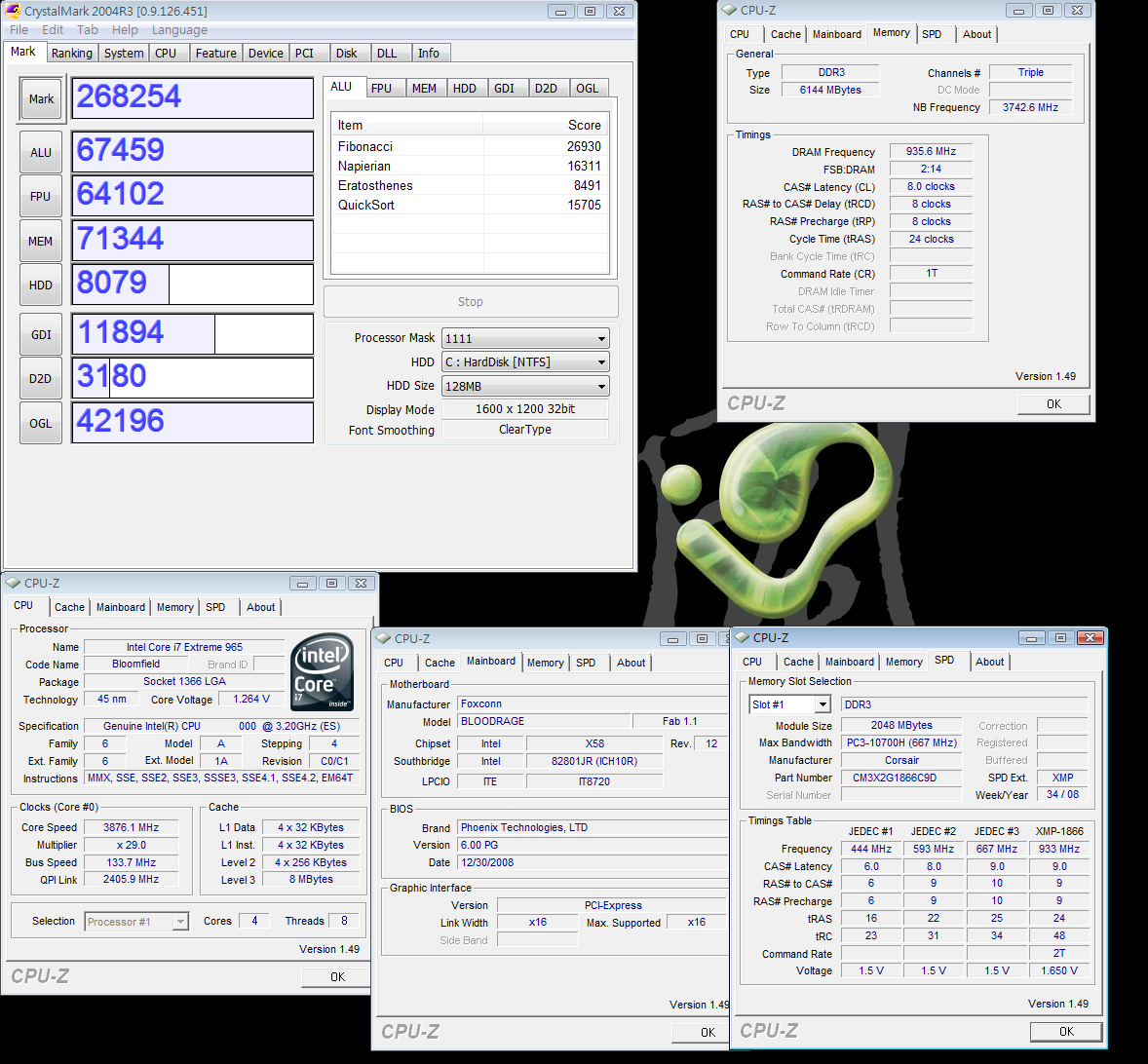This screenshot has height=1064, width=1148.
Task: Run the ALU benchmark button
Action: 41,152
